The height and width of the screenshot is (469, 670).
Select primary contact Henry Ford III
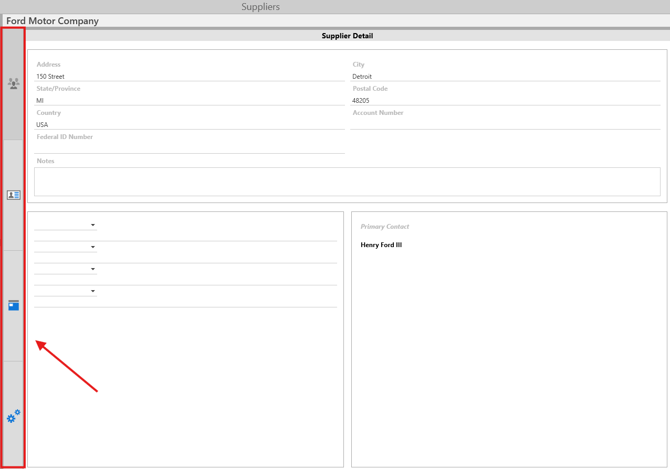(381, 245)
